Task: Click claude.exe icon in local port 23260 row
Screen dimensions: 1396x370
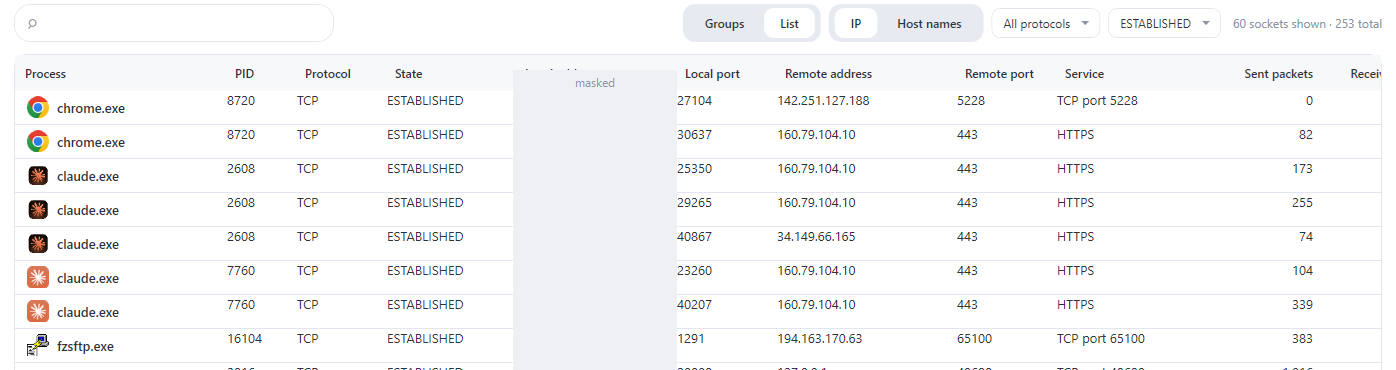Action: point(38,278)
